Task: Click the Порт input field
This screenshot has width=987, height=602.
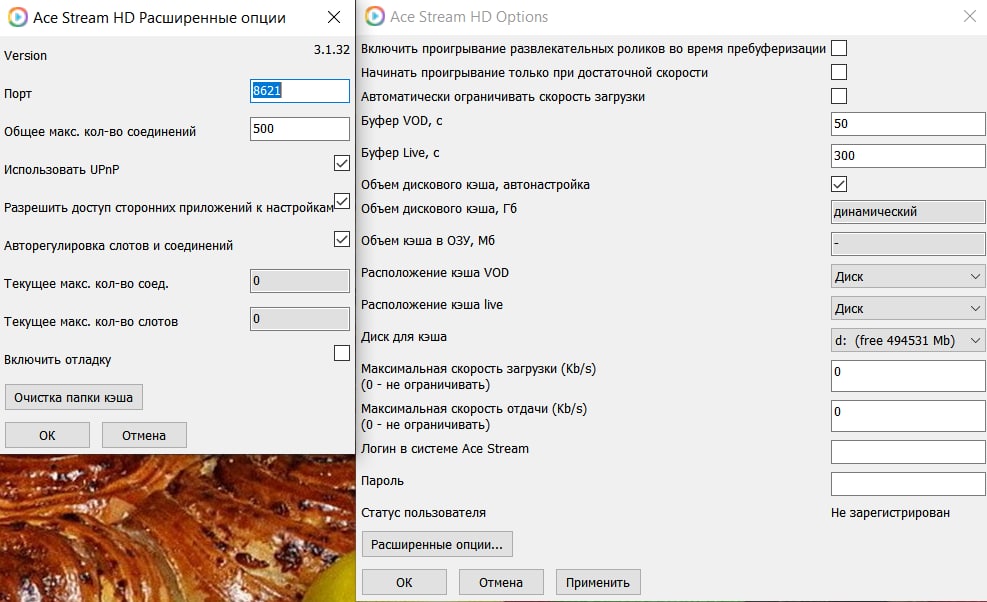Action: pos(300,91)
